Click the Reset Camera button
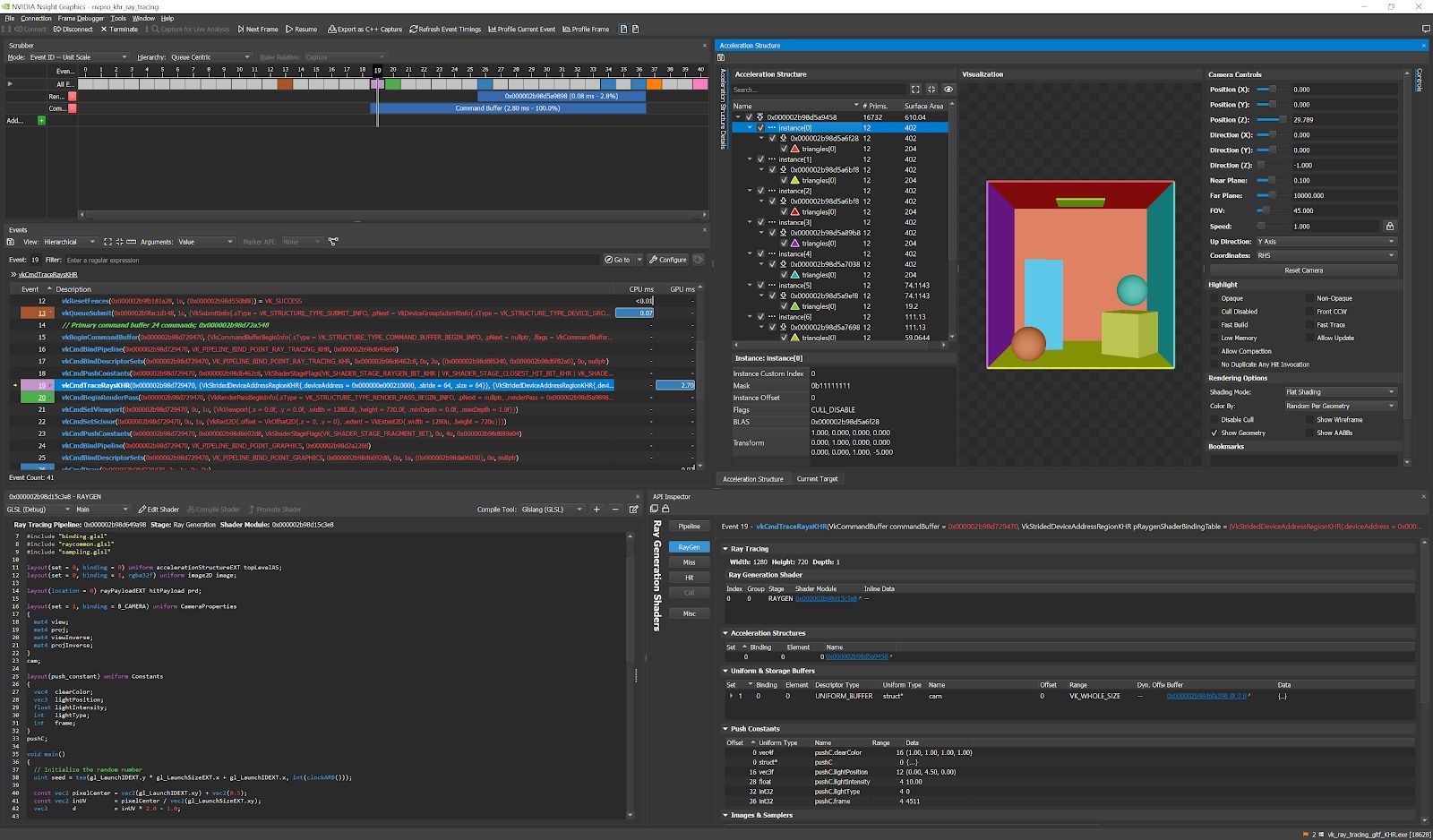Viewport: 1433px width, 840px height. point(1303,270)
